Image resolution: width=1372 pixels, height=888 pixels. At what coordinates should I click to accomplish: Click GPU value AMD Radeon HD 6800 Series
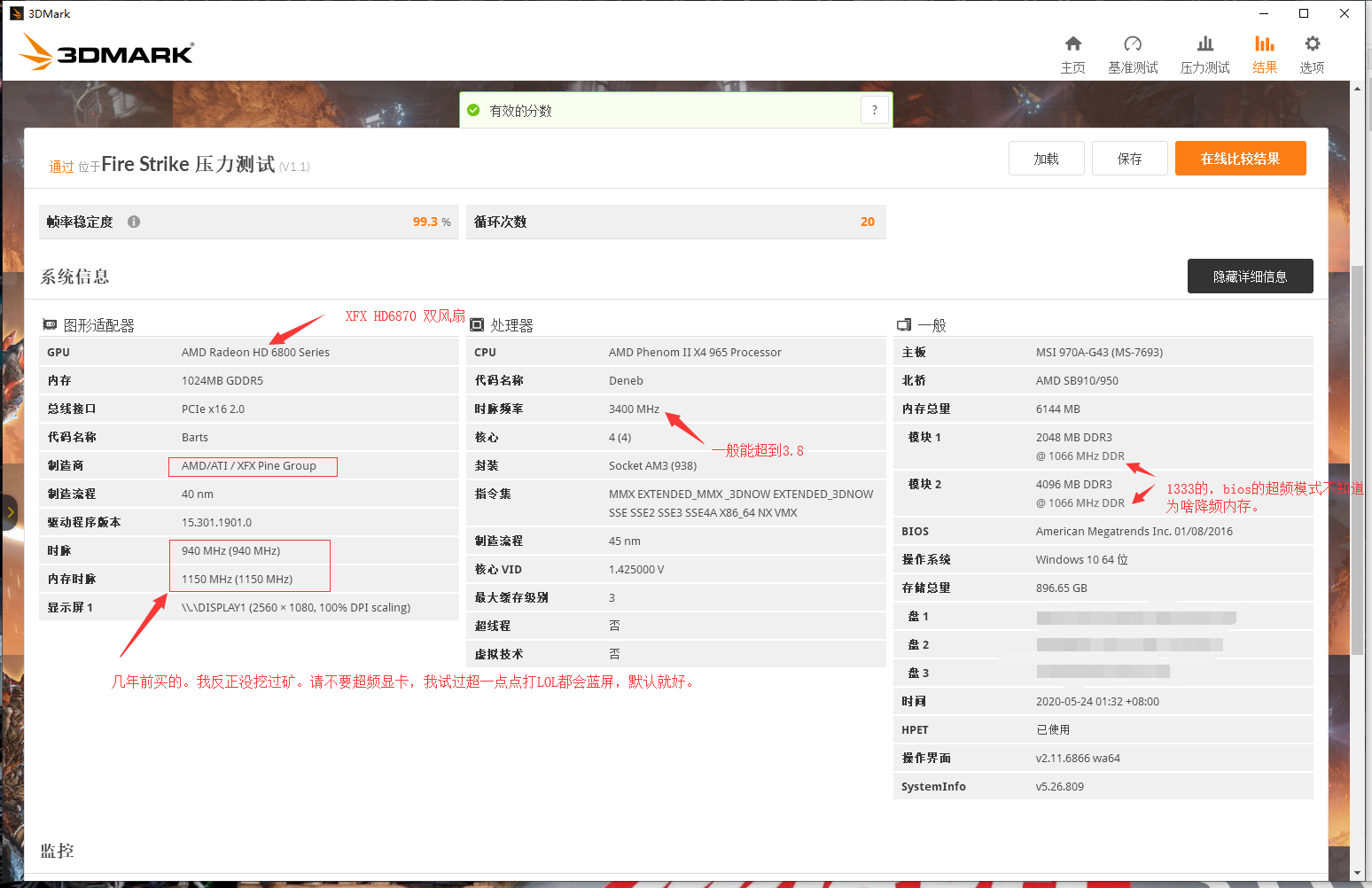[255, 352]
